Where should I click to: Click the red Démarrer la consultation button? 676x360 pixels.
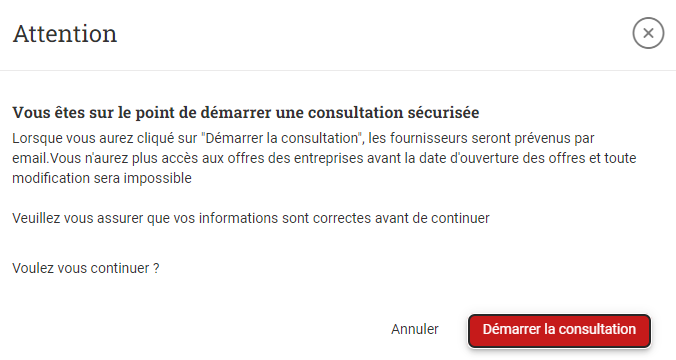coord(559,330)
